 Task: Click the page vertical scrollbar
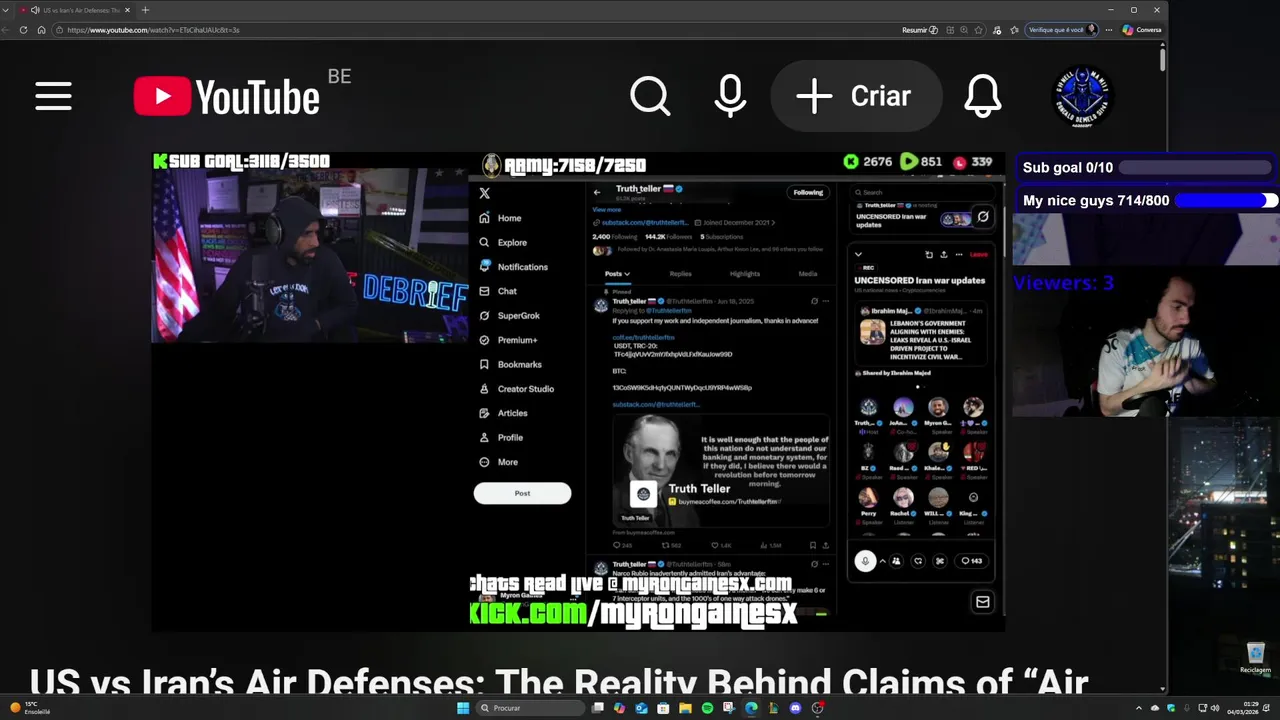click(1163, 60)
